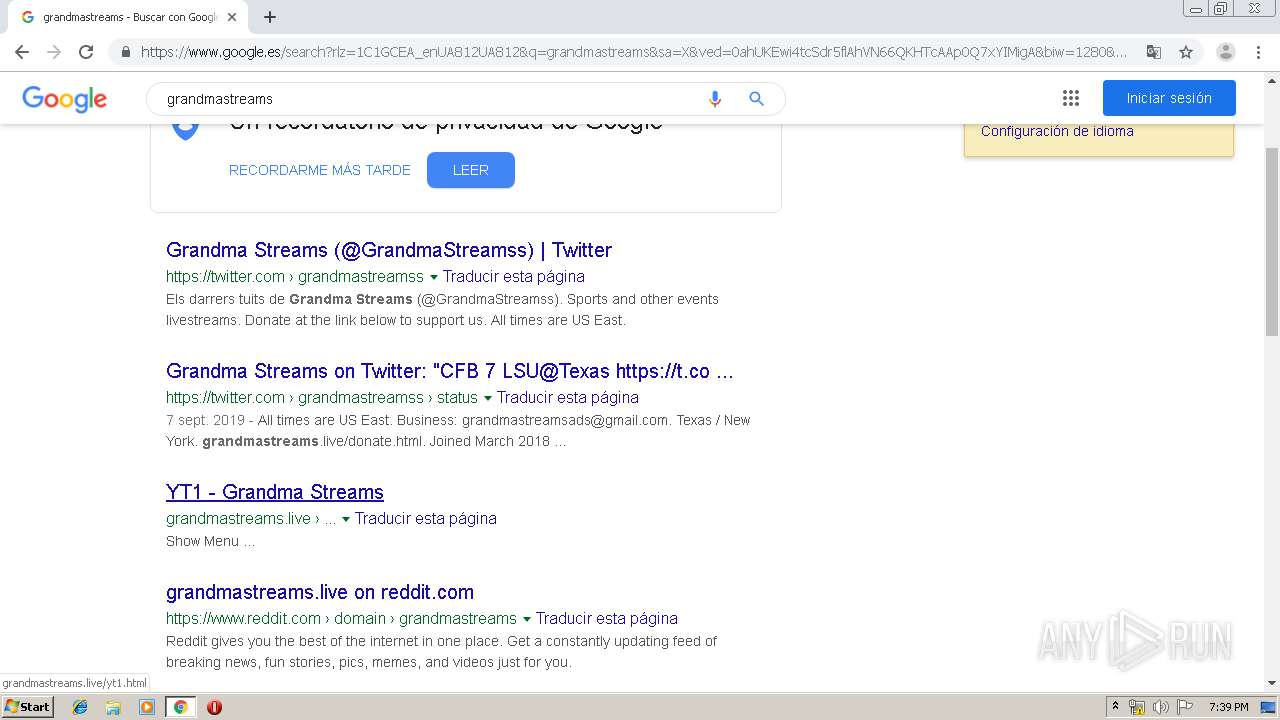Viewport: 1280px width, 720px height.
Task: Open the File Explorer taskbar icon
Action: point(113,707)
